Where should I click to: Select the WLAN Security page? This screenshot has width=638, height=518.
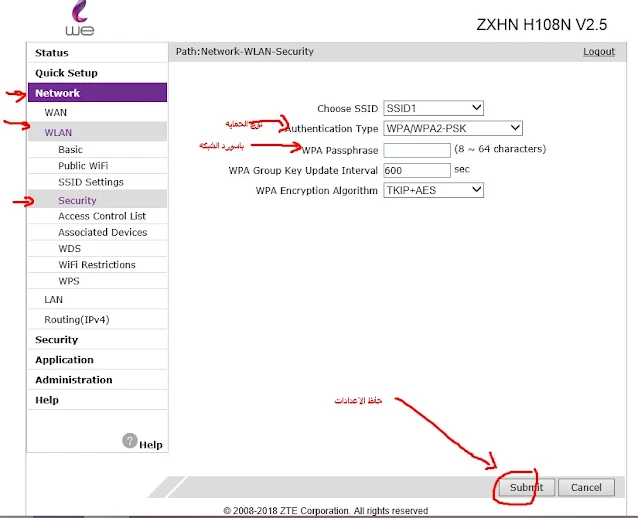[98, 200]
